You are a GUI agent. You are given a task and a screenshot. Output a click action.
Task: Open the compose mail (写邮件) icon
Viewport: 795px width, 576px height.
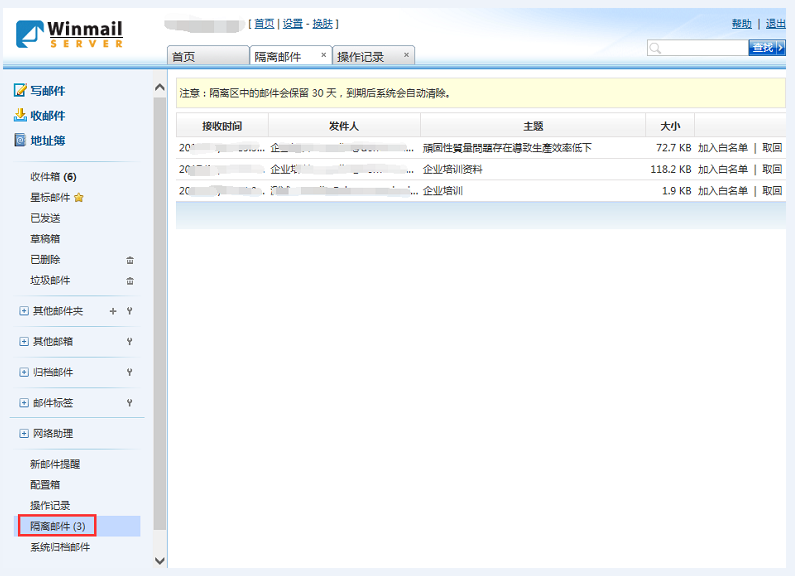point(20,90)
